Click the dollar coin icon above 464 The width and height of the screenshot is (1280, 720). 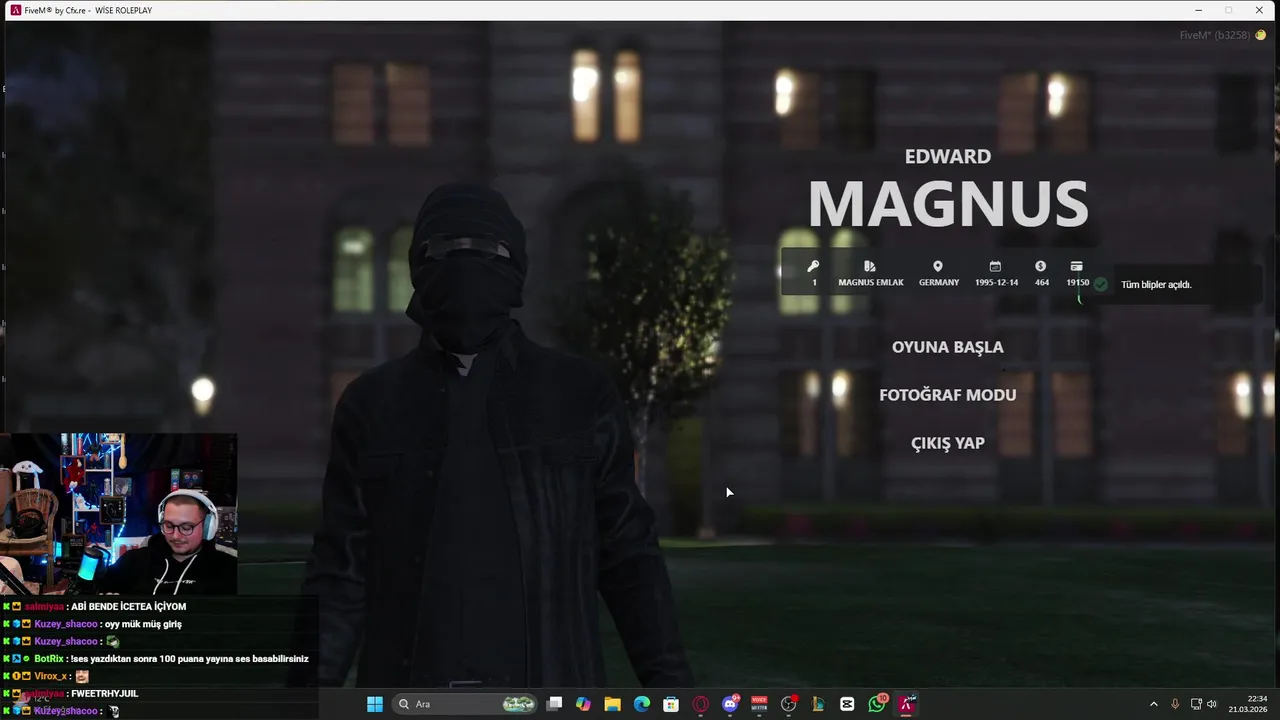[1041, 266]
